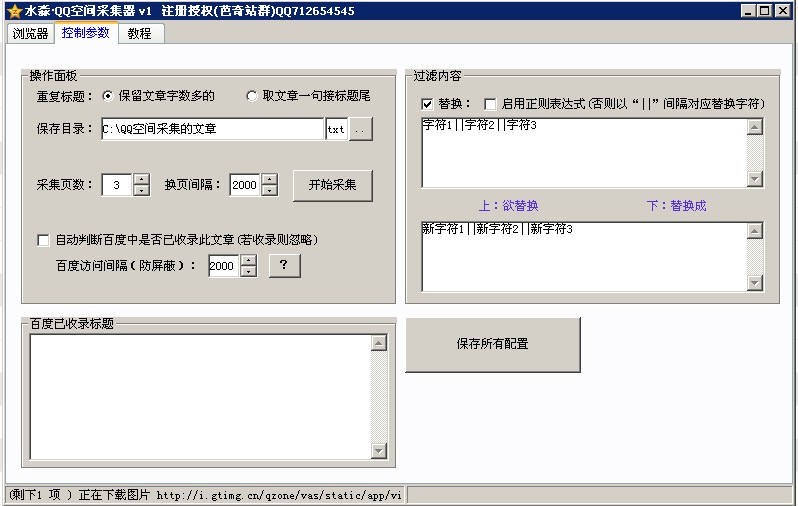The image size is (798, 506).
Task: Click the star app icon in title bar
Action: pos(14,11)
